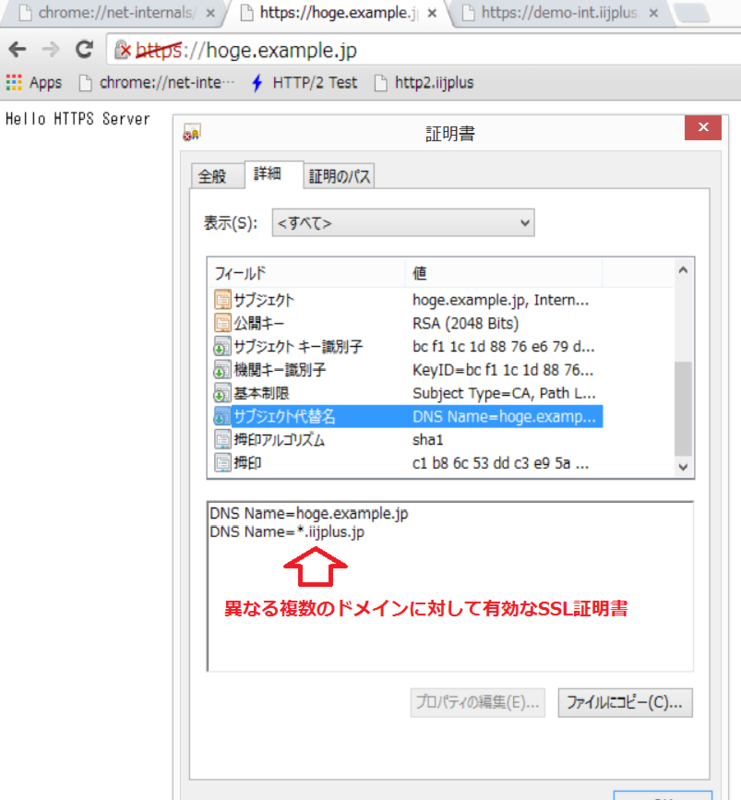Click the ファイルにコピー(C)... button
Image resolution: width=741 pixels, height=800 pixels.
(x=625, y=703)
